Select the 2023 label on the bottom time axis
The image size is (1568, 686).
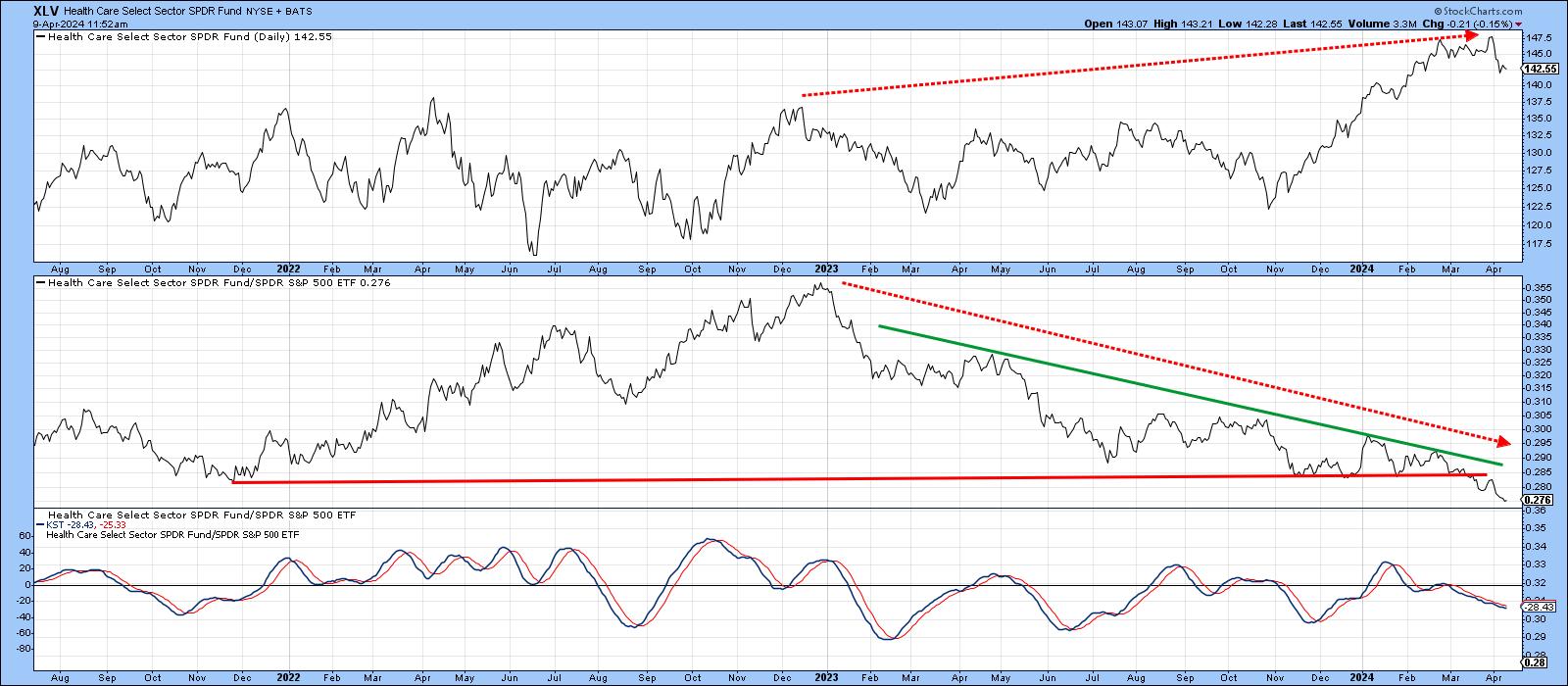(x=826, y=677)
